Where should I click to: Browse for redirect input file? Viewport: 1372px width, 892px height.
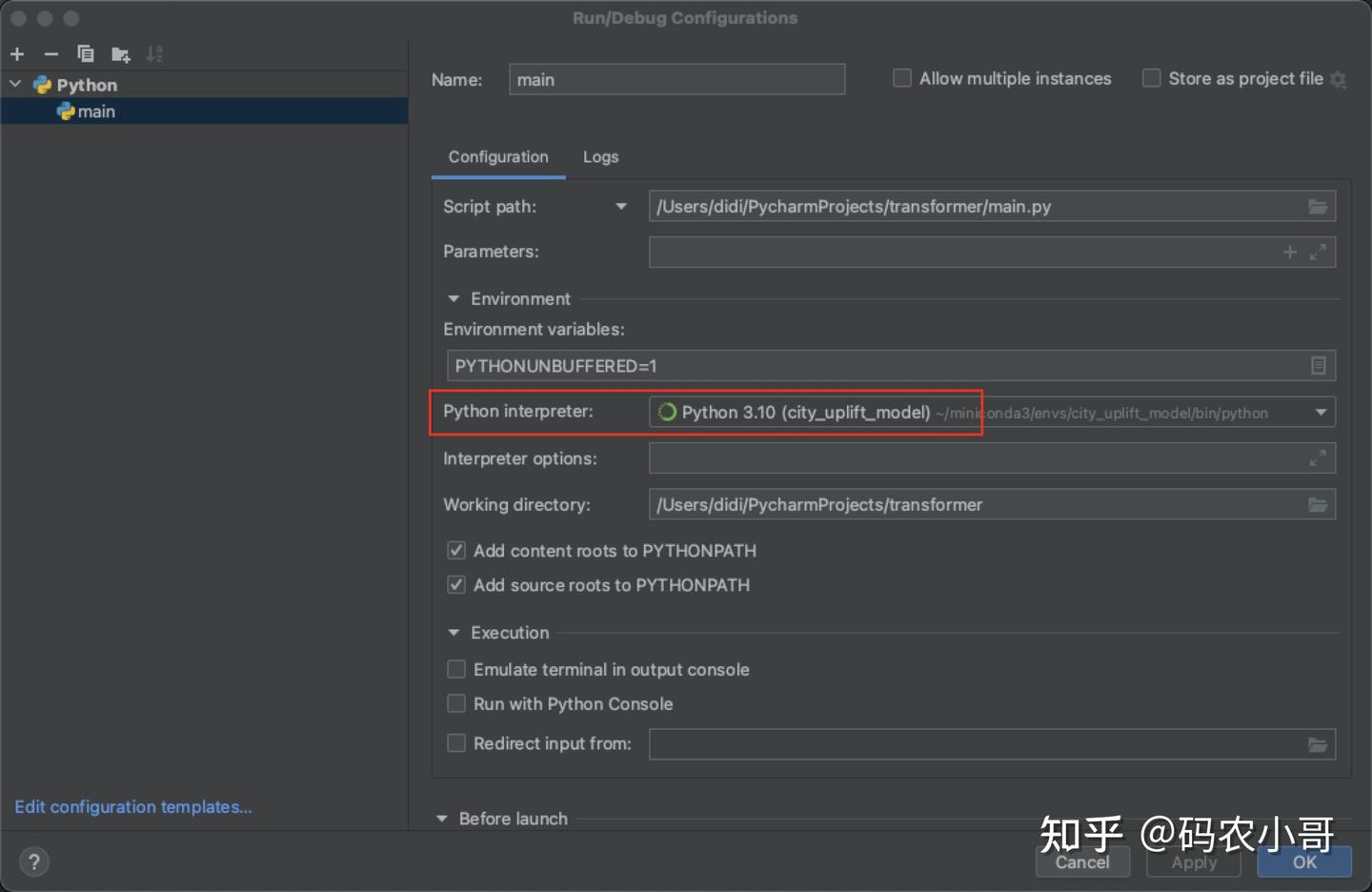[1318, 745]
